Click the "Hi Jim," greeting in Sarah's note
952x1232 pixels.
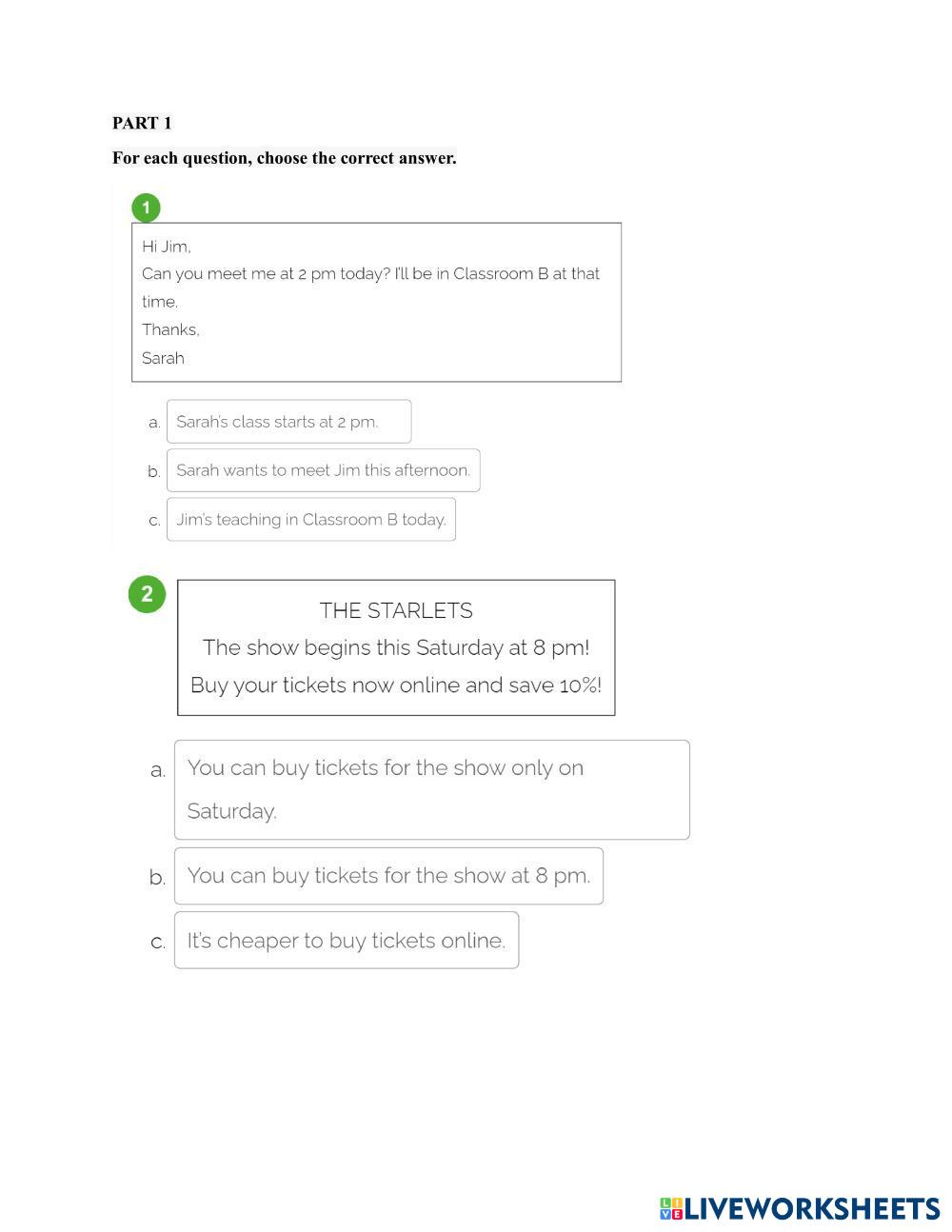(x=167, y=247)
